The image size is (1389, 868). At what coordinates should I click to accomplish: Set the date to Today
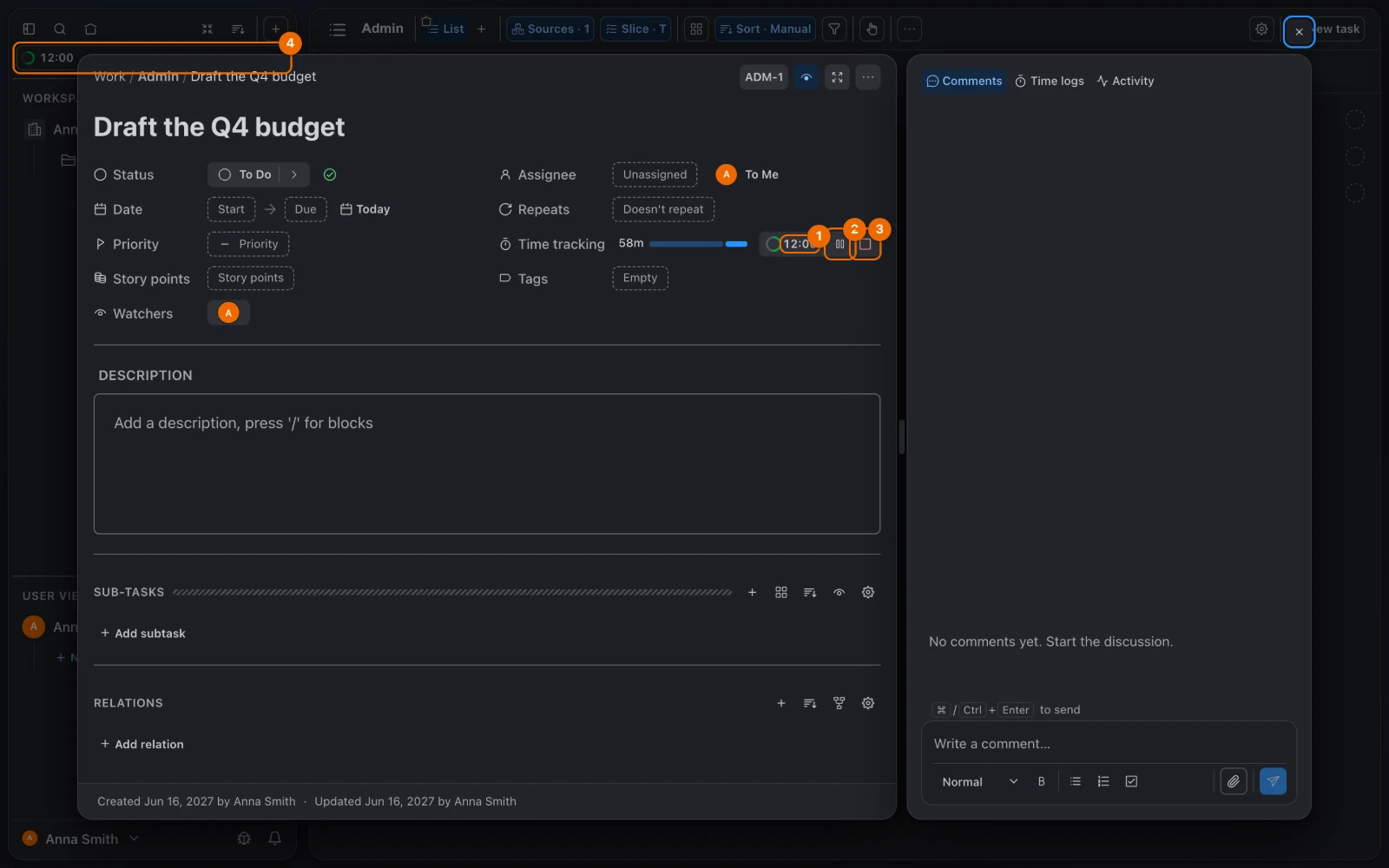coord(365,209)
